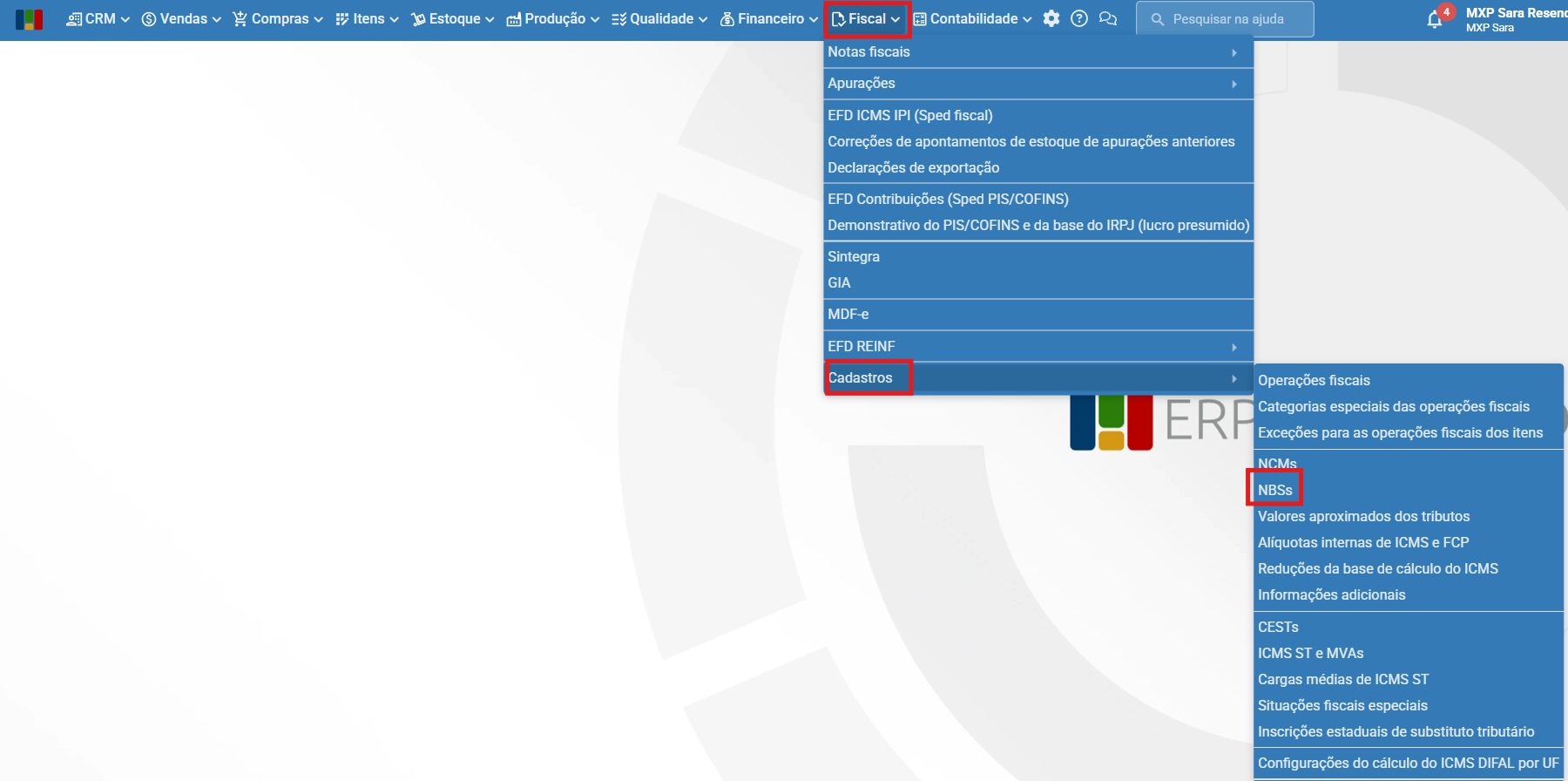This screenshot has width=1568, height=781.
Task: Click the Vendas dollar icon
Action: pyautogui.click(x=149, y=19)
